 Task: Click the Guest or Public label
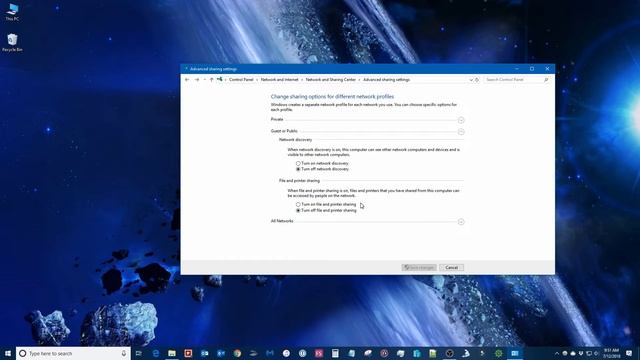point(284,131)
